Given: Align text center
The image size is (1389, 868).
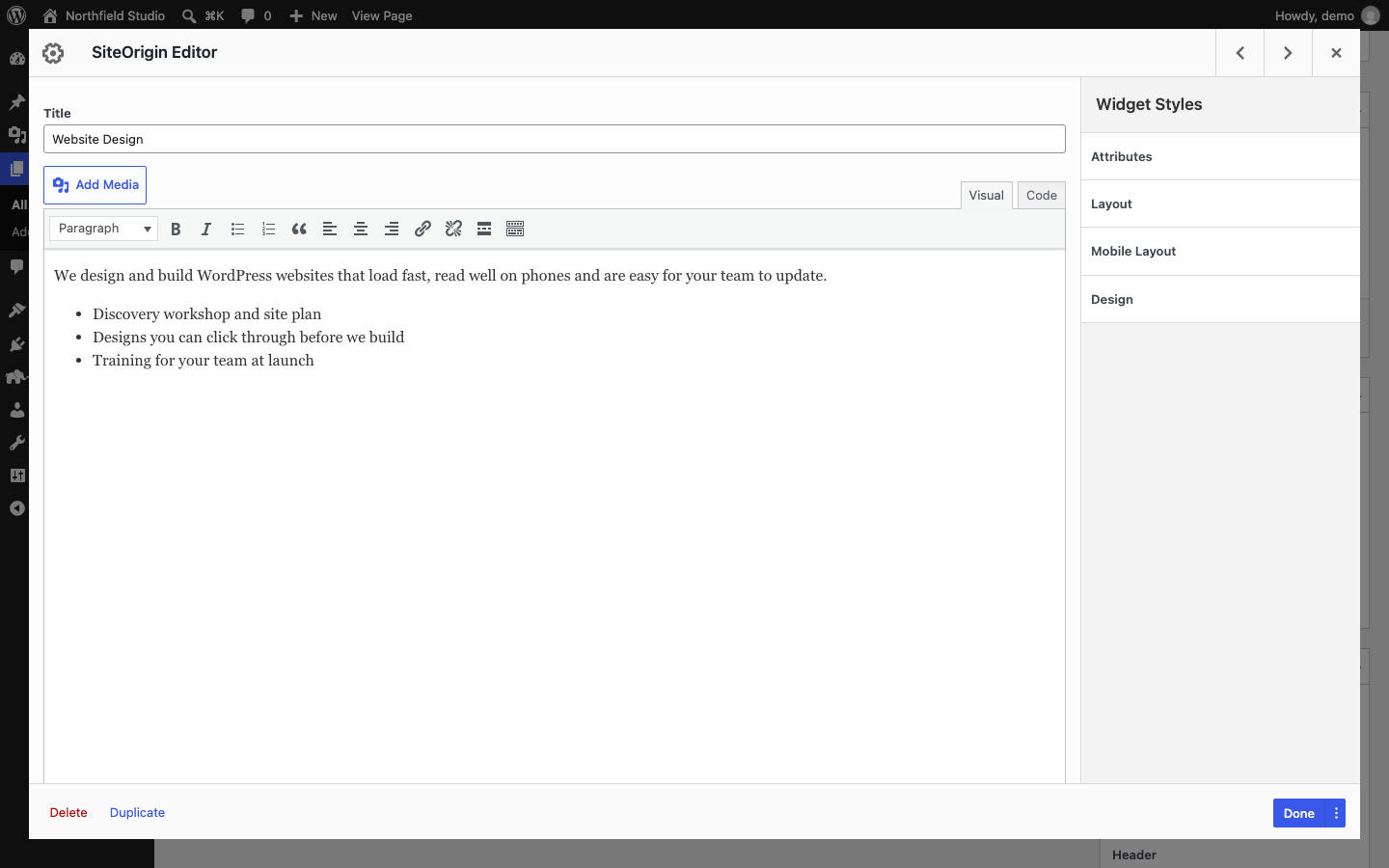Looking at the screenshot, I should [361, 229].
